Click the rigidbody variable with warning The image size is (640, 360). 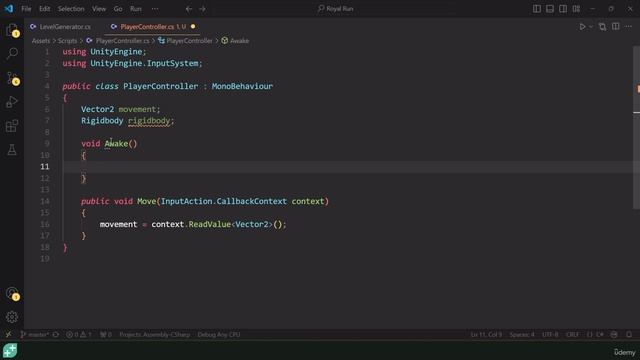149,121
